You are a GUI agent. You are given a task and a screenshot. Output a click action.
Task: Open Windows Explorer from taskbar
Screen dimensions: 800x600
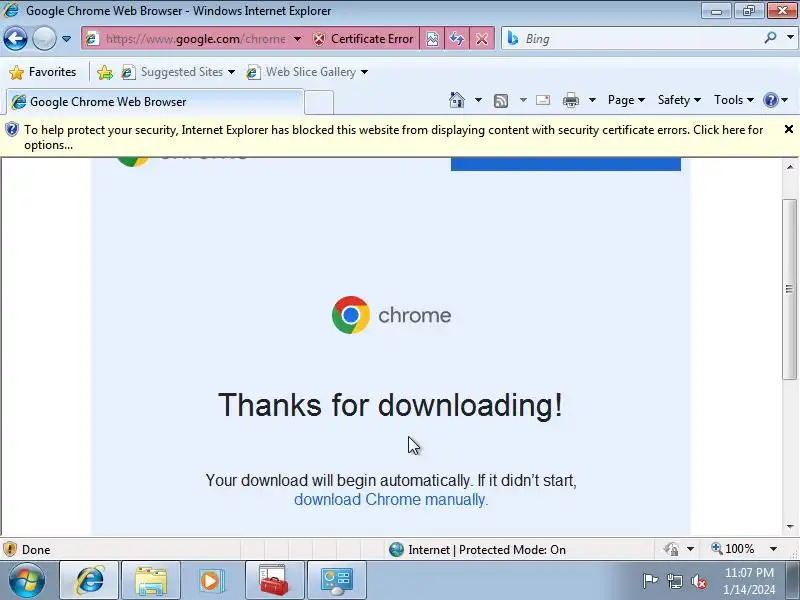(x=151, y=580)
